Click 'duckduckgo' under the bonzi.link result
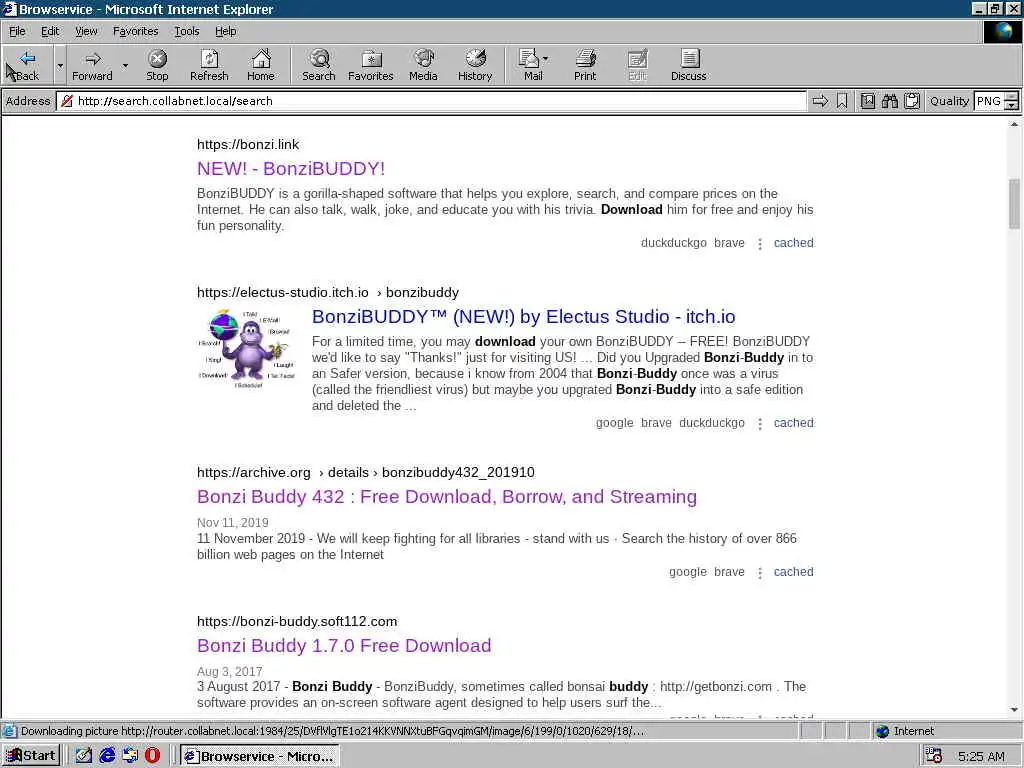Screen dimensions: 1024x768 tap(673, 243)
